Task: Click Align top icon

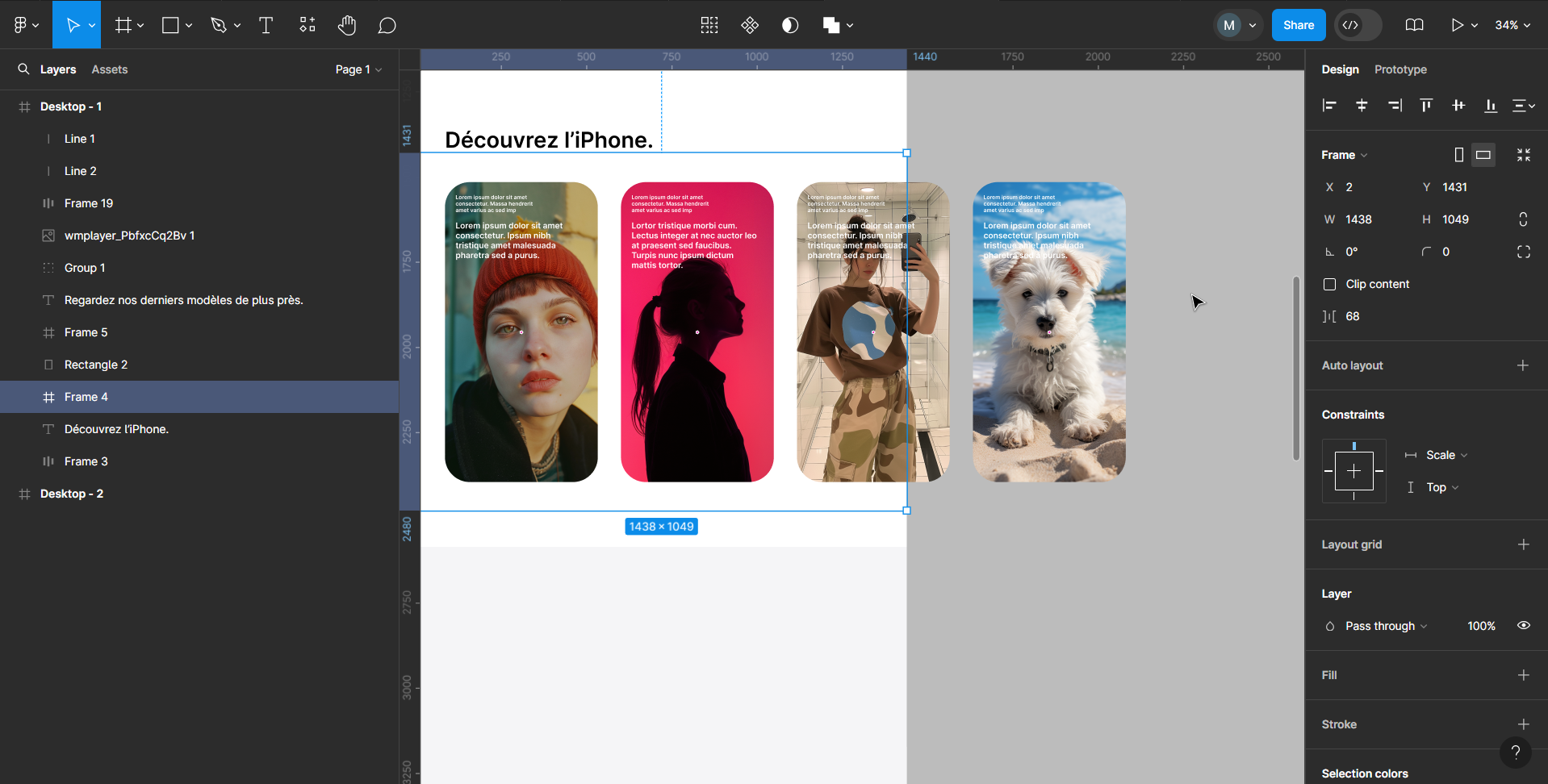Action: click(x=1426, y=106)
